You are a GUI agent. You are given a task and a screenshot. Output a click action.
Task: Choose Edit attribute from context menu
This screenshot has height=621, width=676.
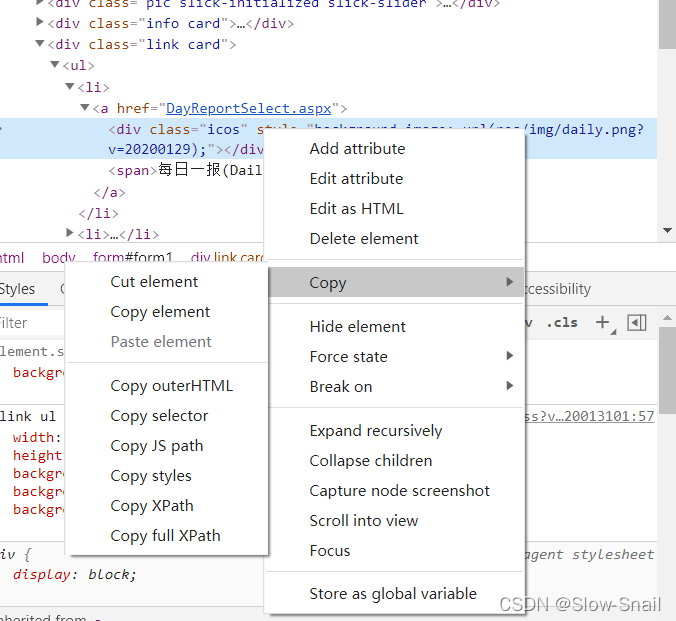click(x=394, y=179)
